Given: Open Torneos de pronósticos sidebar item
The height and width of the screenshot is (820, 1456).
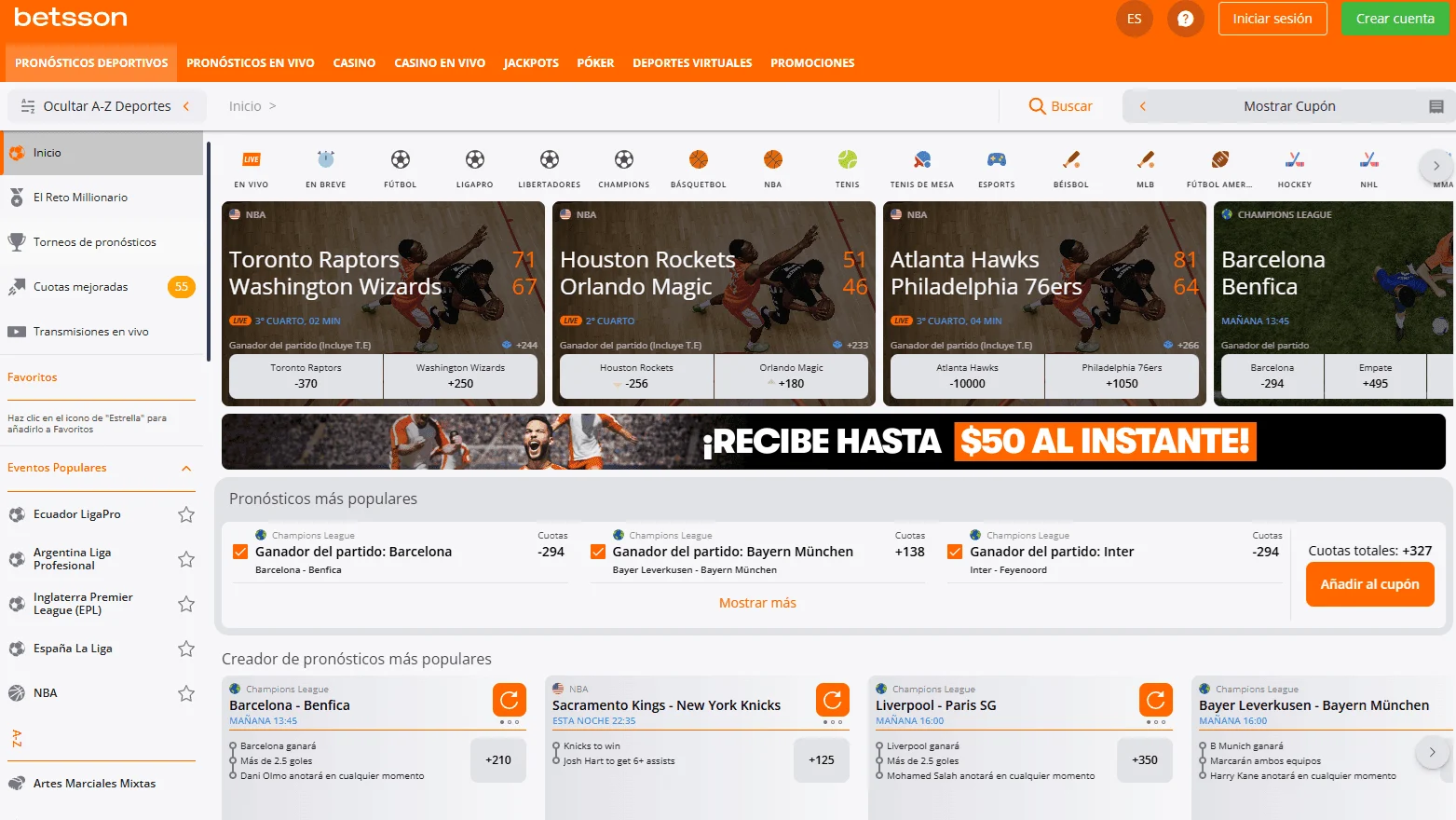Looking at the screenshot, I should (x=102, y=242).
